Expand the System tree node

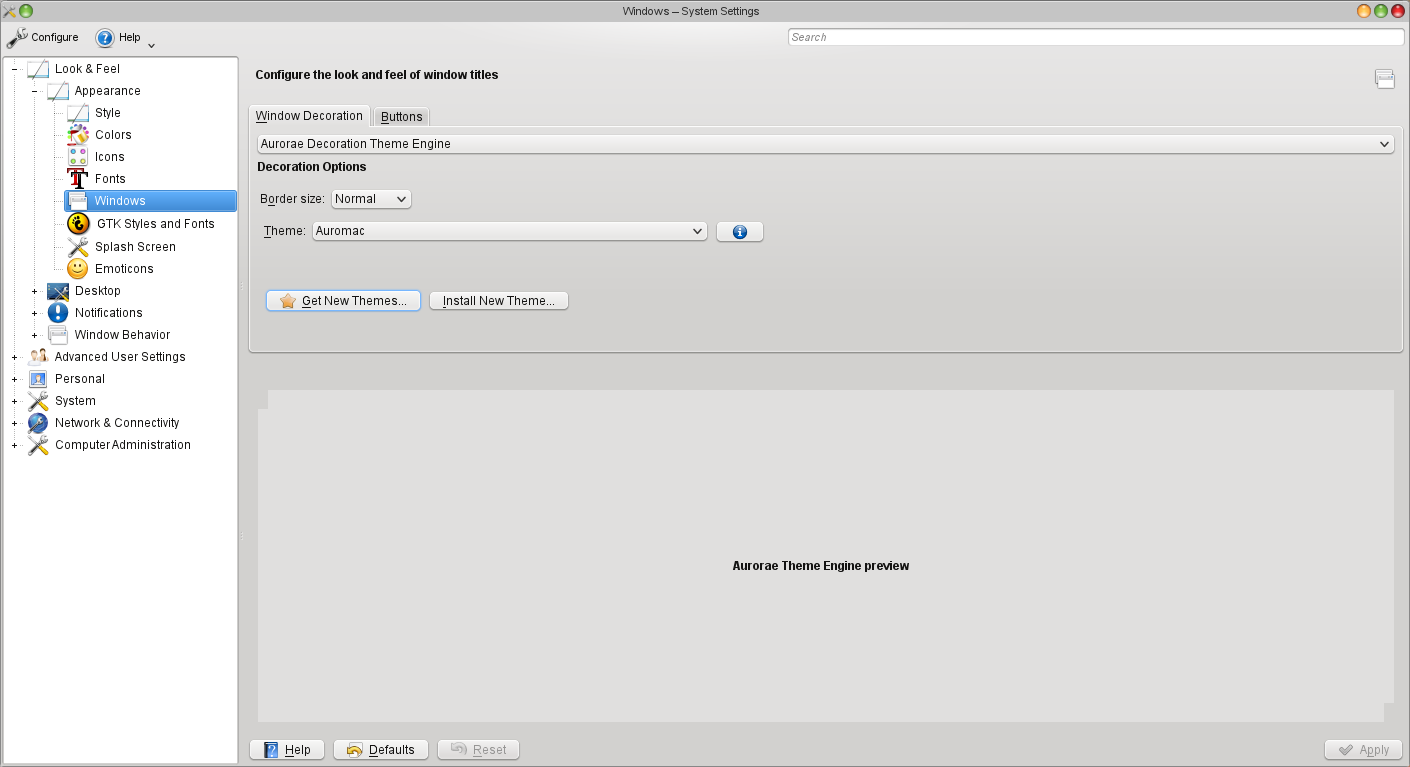pyautogui.click(x=14, y=401)
